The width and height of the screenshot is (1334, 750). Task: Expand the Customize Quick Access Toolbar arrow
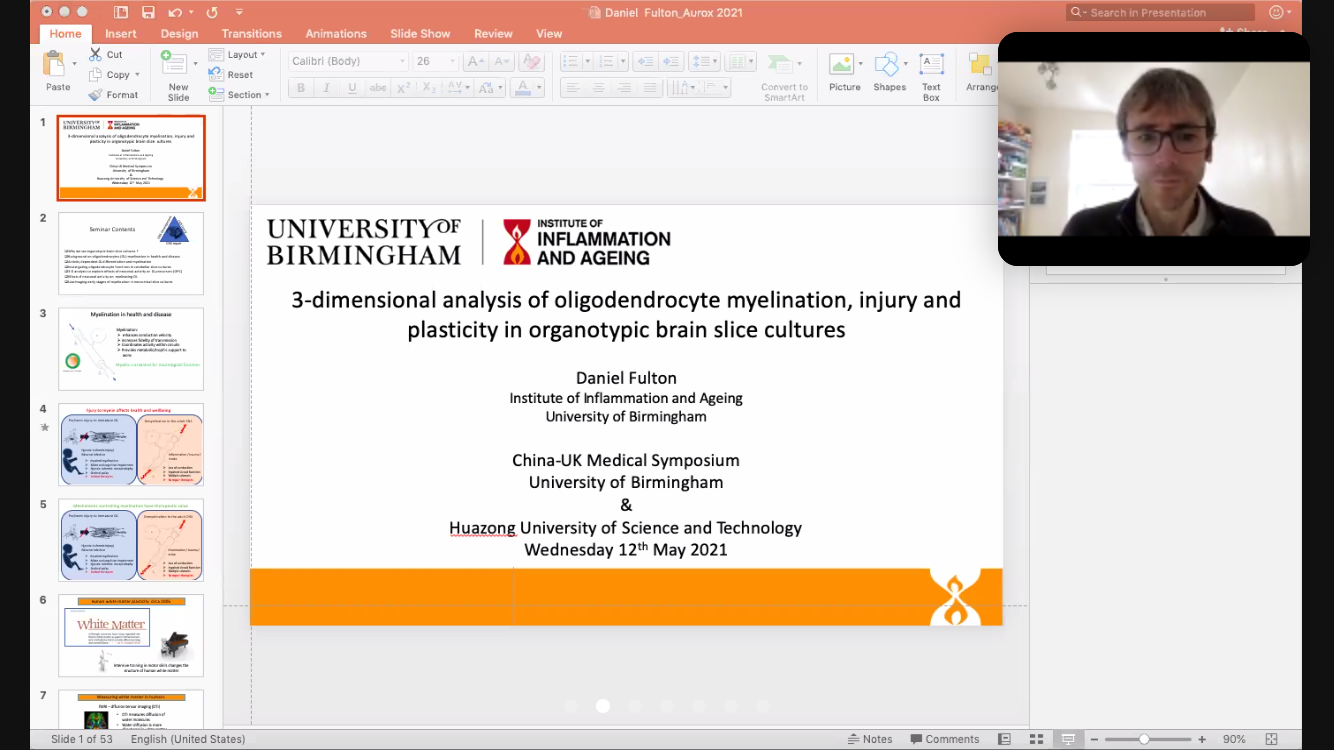(x=240, y=12)
